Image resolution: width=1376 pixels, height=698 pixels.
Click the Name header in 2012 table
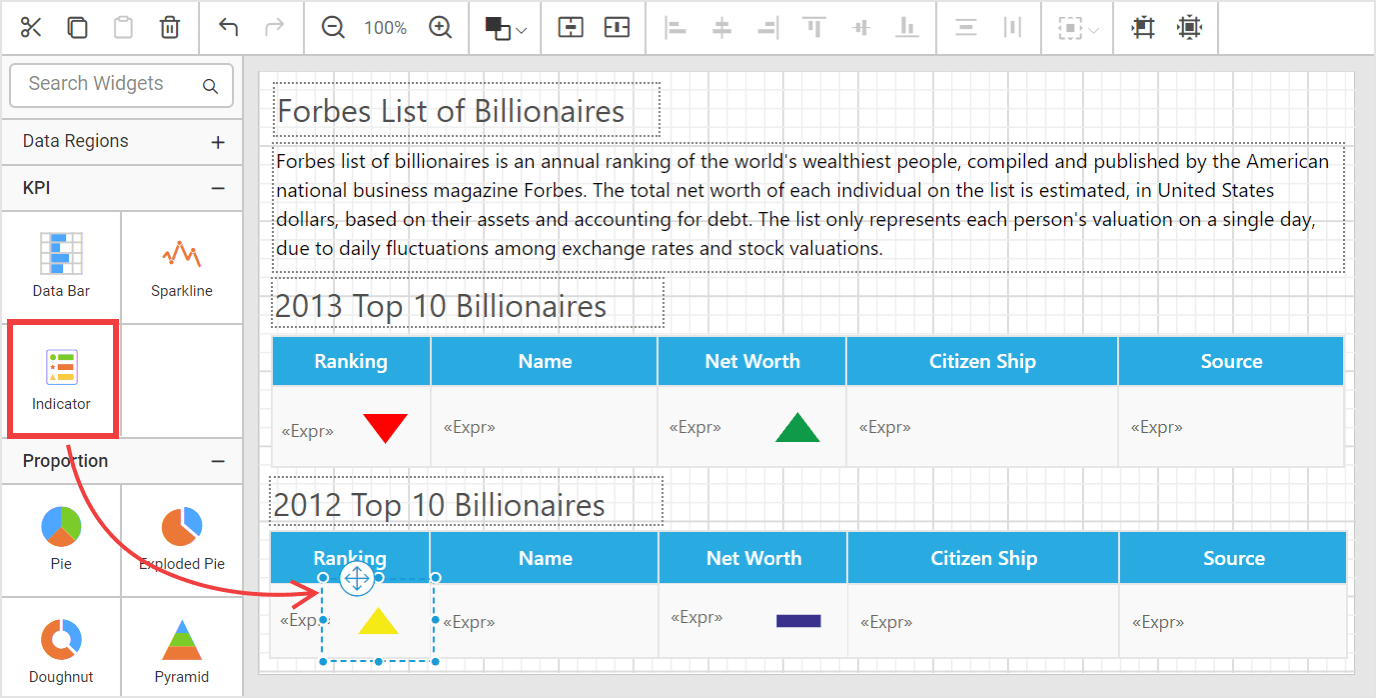[x=545, y=558]
